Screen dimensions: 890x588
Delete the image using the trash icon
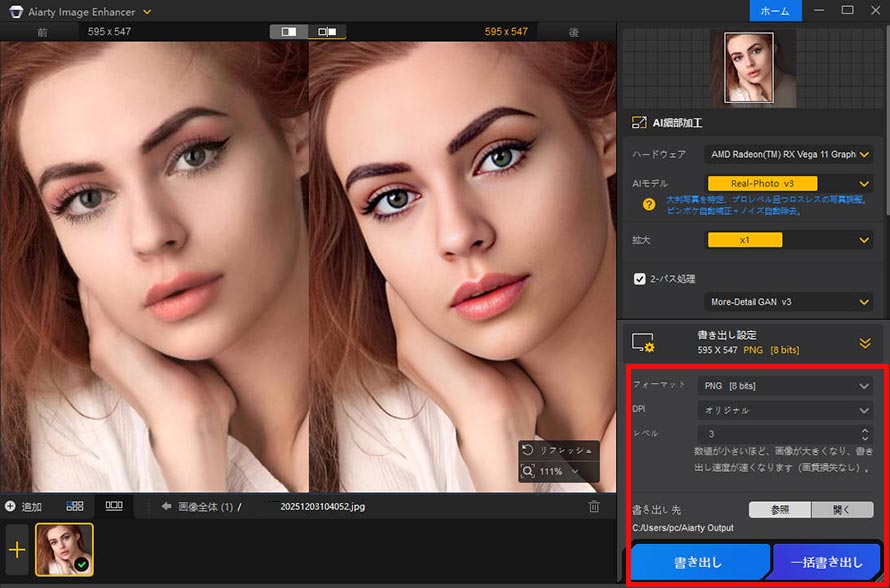tap(594, 507)
